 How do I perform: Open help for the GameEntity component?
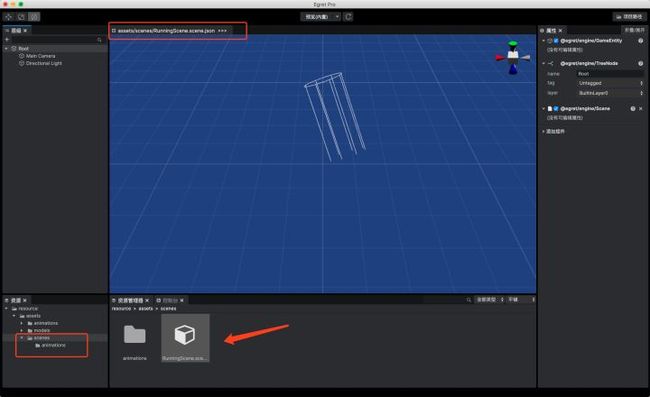(640, 41)
